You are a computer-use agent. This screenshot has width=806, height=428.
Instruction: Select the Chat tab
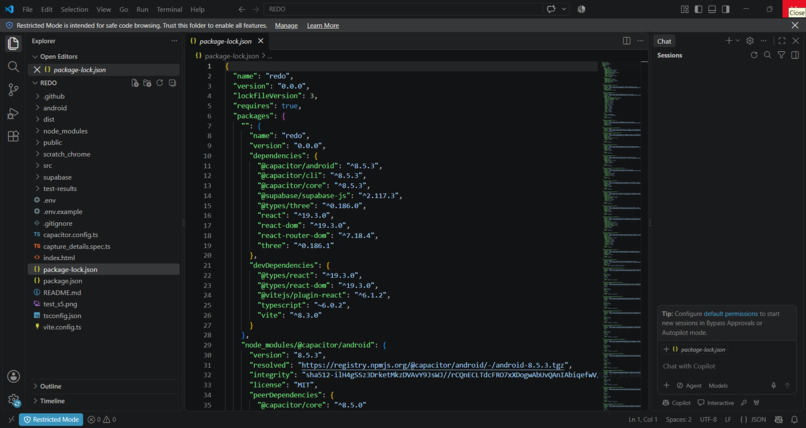coord(664,41)
